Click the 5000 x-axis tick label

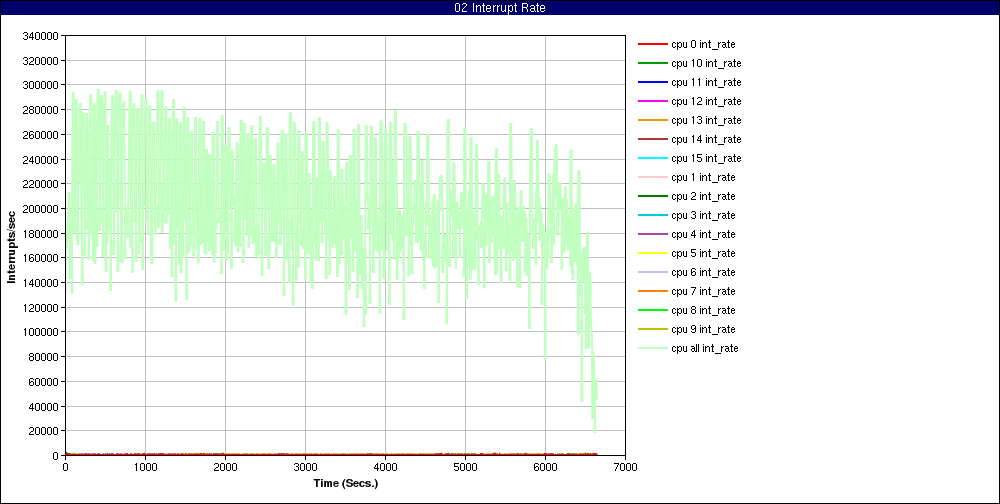[465, 466]
